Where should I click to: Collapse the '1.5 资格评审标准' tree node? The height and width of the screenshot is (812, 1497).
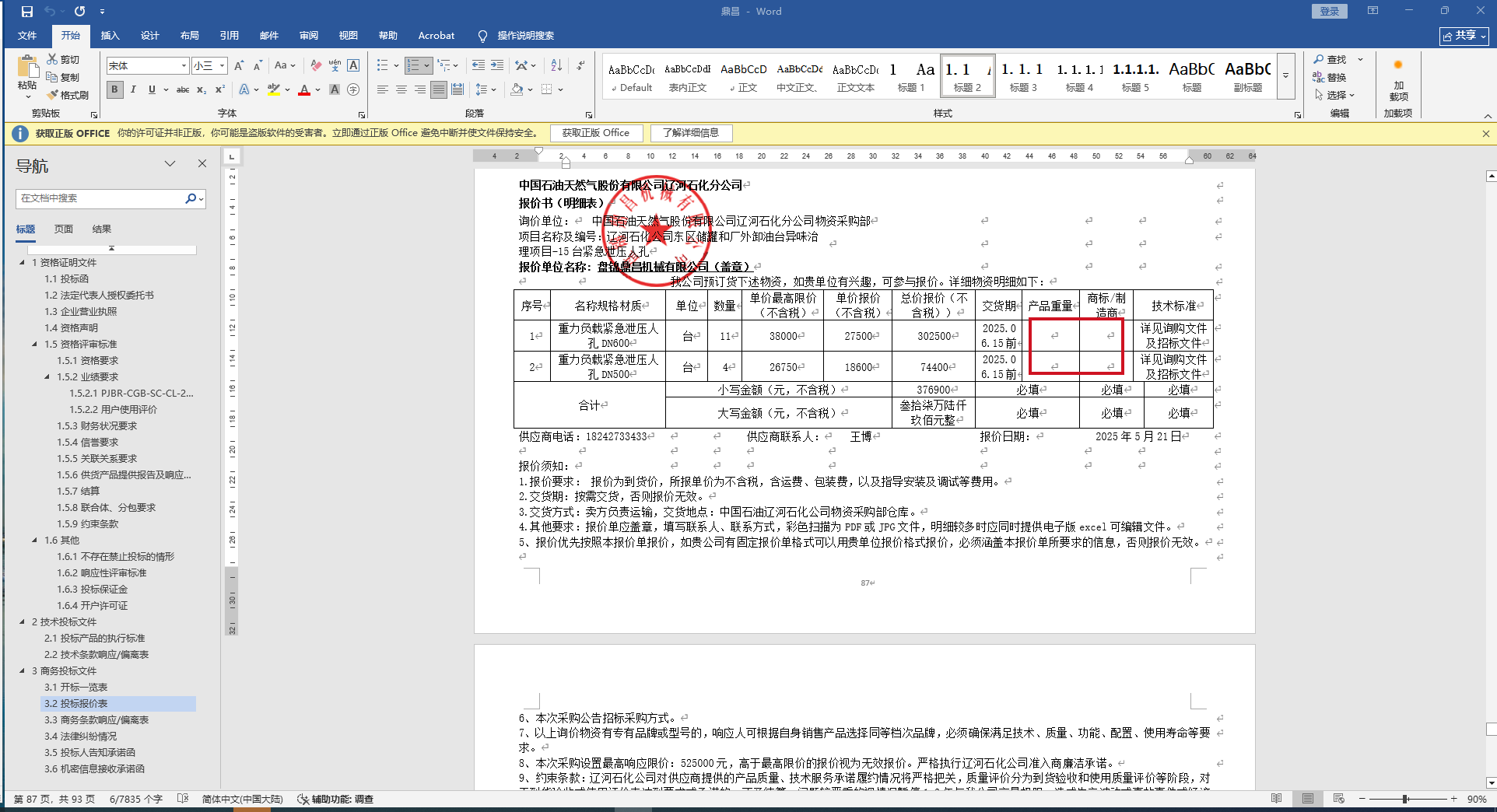pos(35,344)
